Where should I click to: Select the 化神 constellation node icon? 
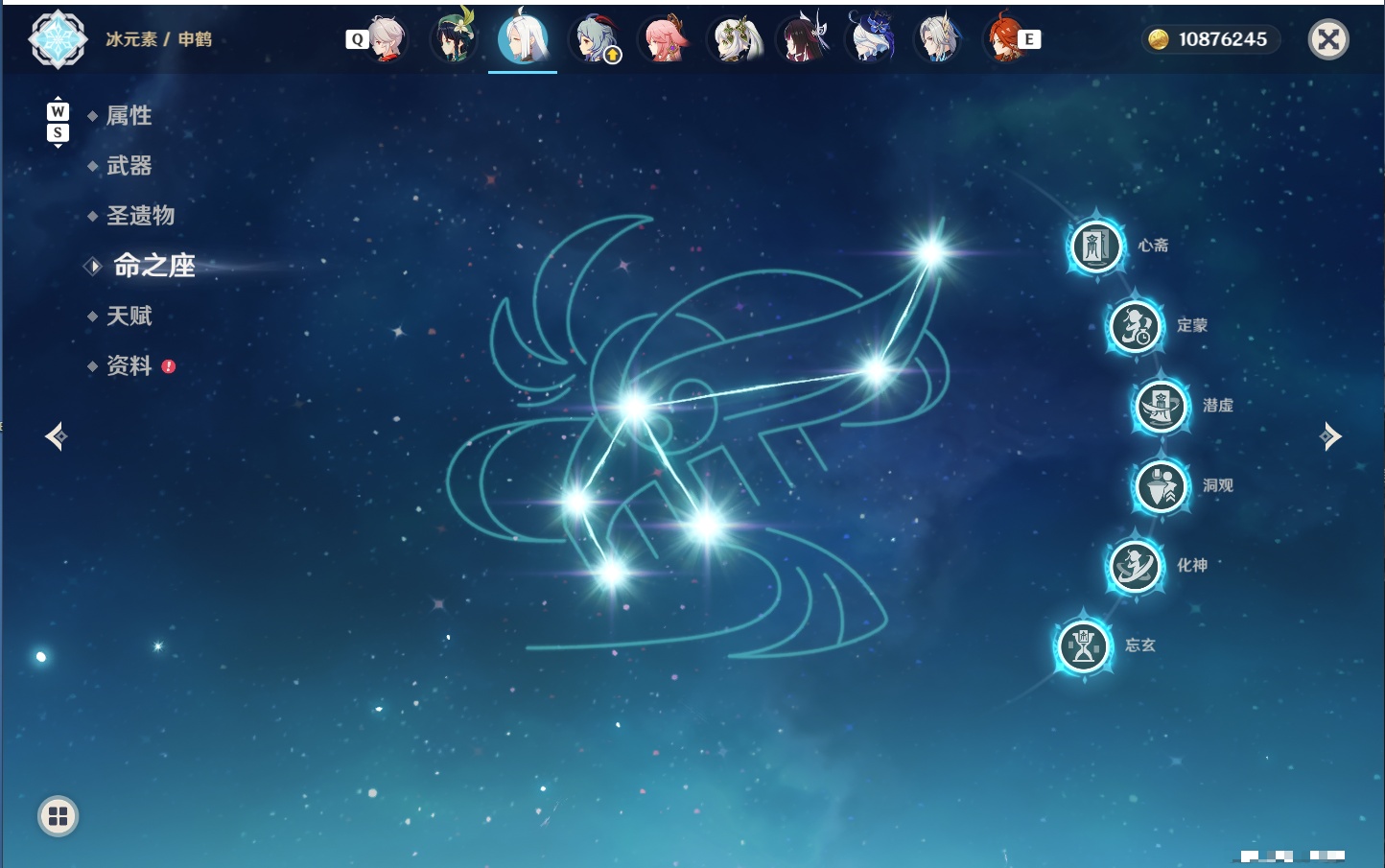pyautogui.click(x=1135, y=566)
